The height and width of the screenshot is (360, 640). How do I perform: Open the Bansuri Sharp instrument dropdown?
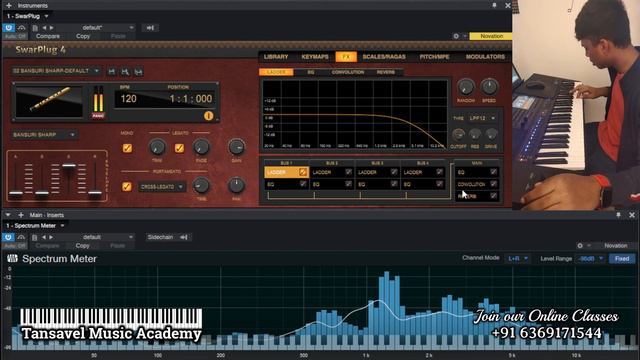pos(44,135)
